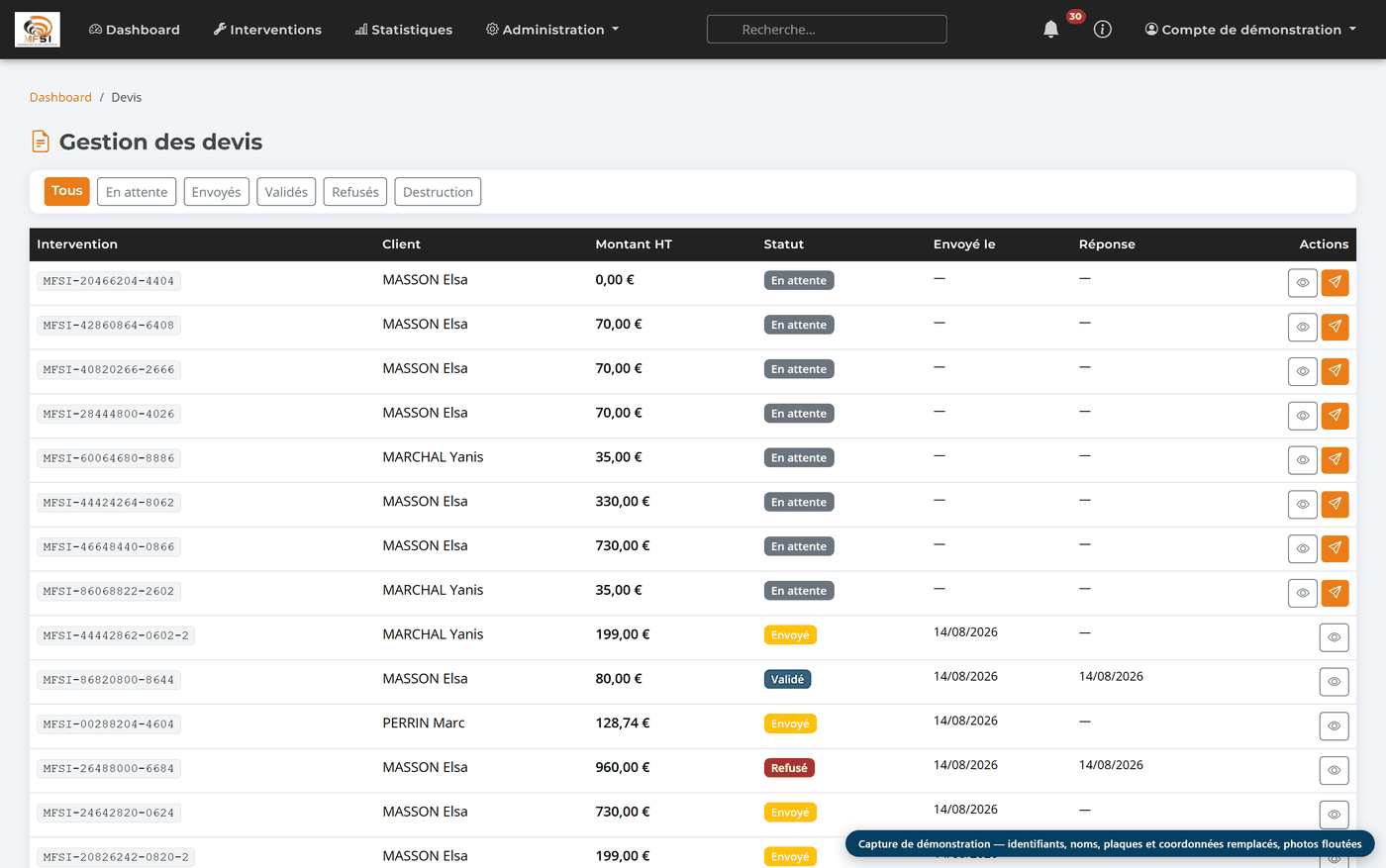1386x868 pixels.
Task: Open the notifications bell
Action: [x=1051, y=30]
